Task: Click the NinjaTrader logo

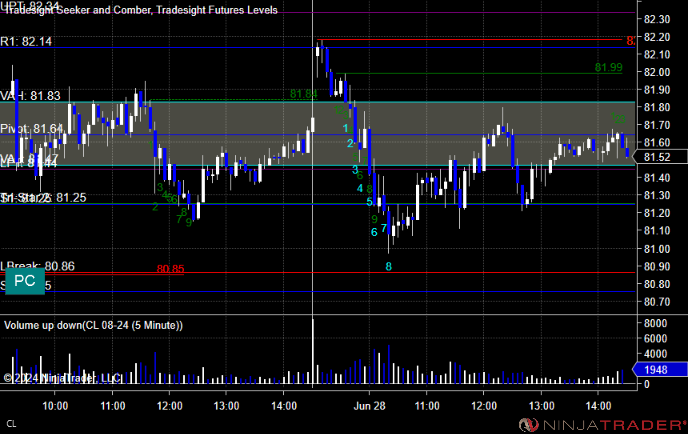Action: pos(602,425)
